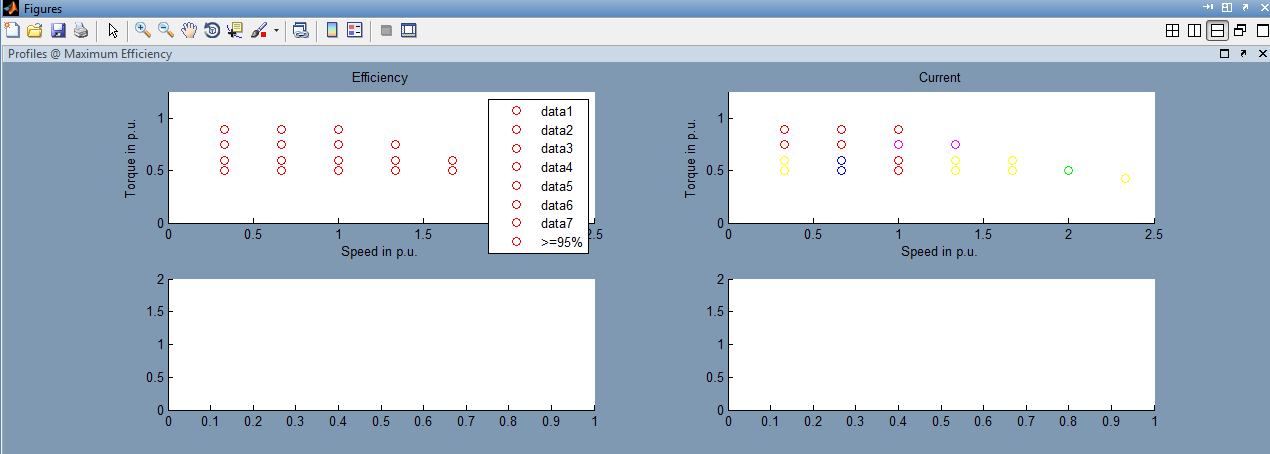Save the figure with the floppy disk icon
This screenshot has height=454, width=1270.
pos(57,30)
